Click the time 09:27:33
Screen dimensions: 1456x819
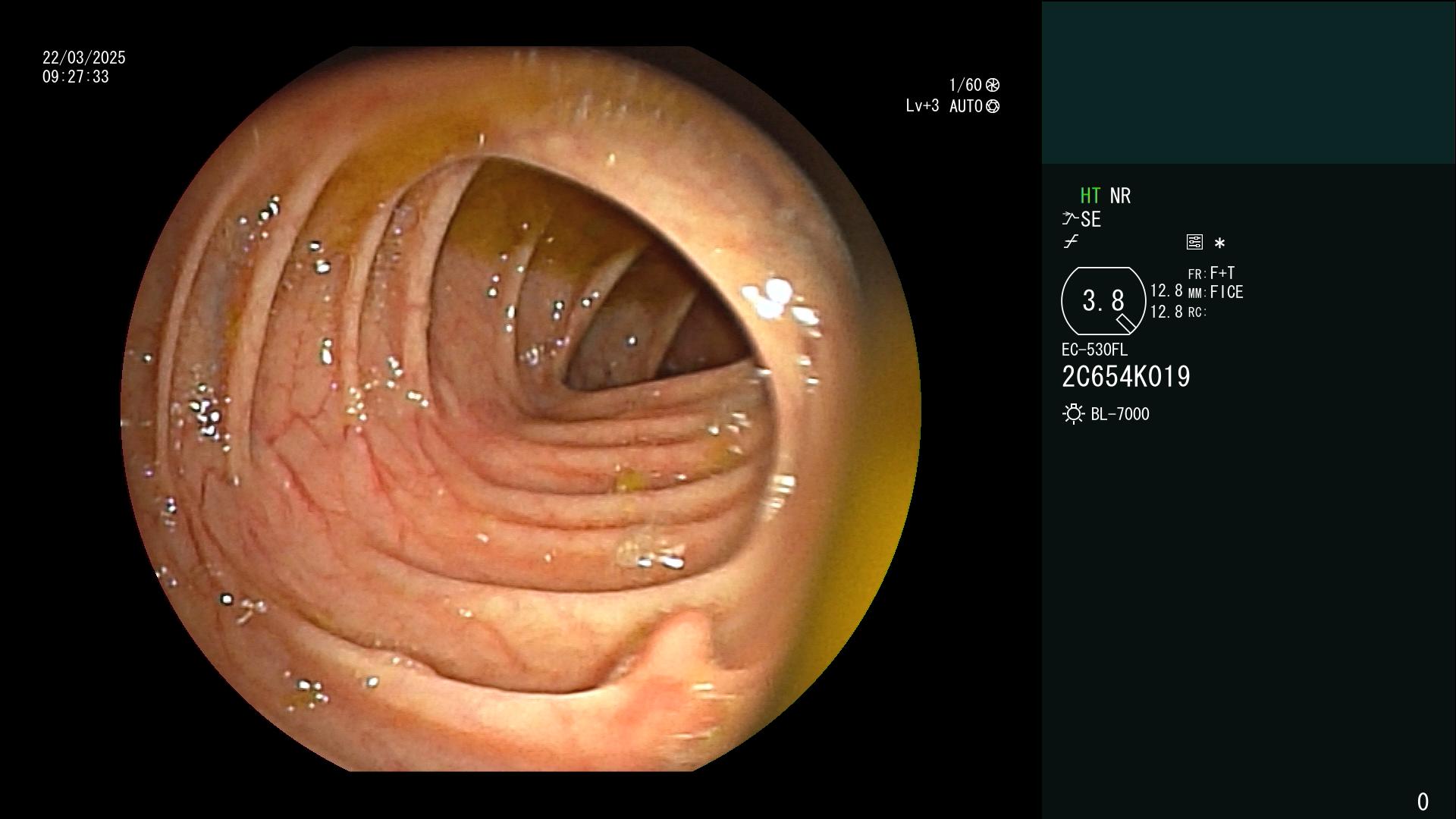[x=76, y=77]
